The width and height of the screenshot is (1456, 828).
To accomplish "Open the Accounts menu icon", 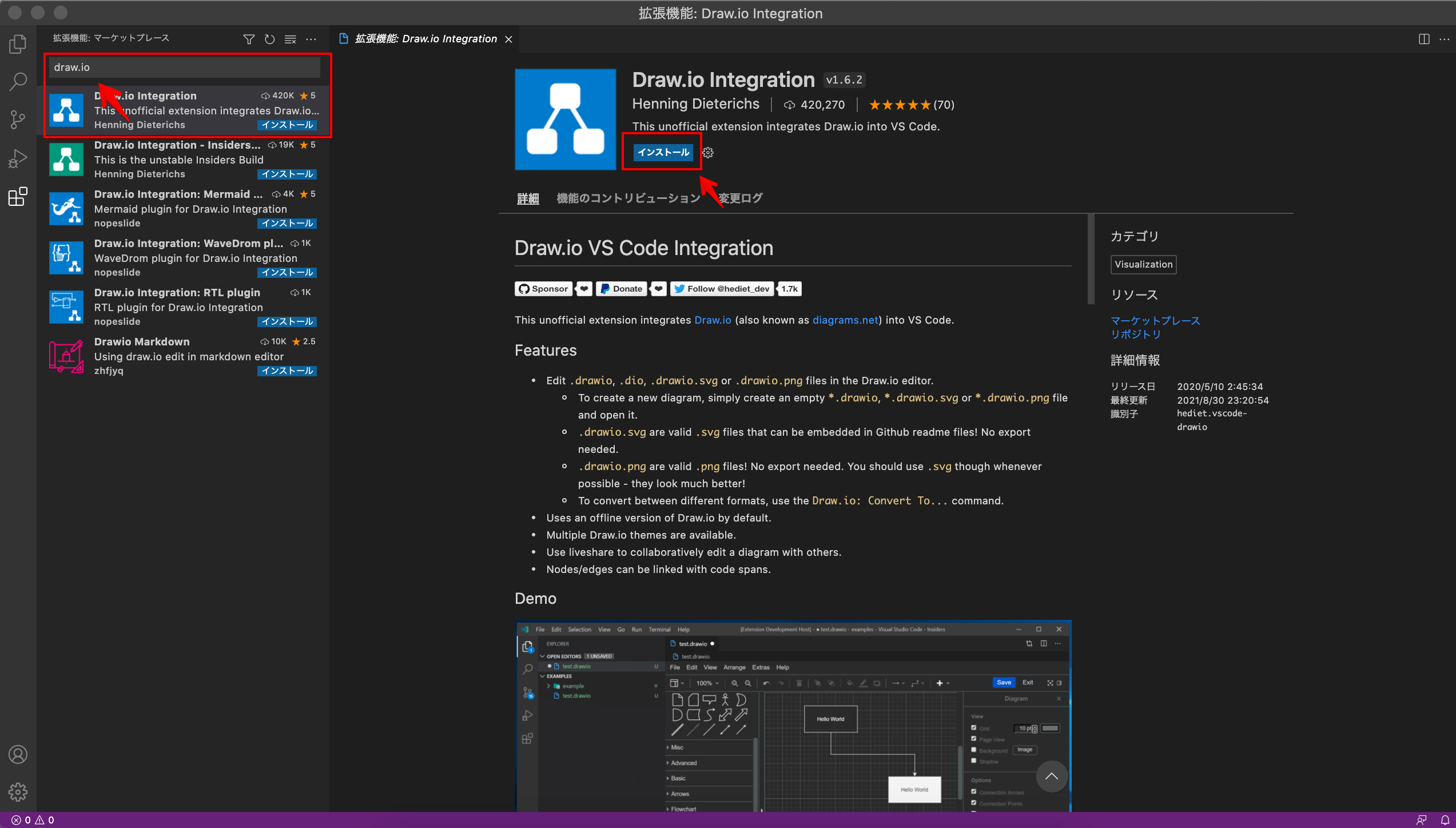I will tap(18, 755).
